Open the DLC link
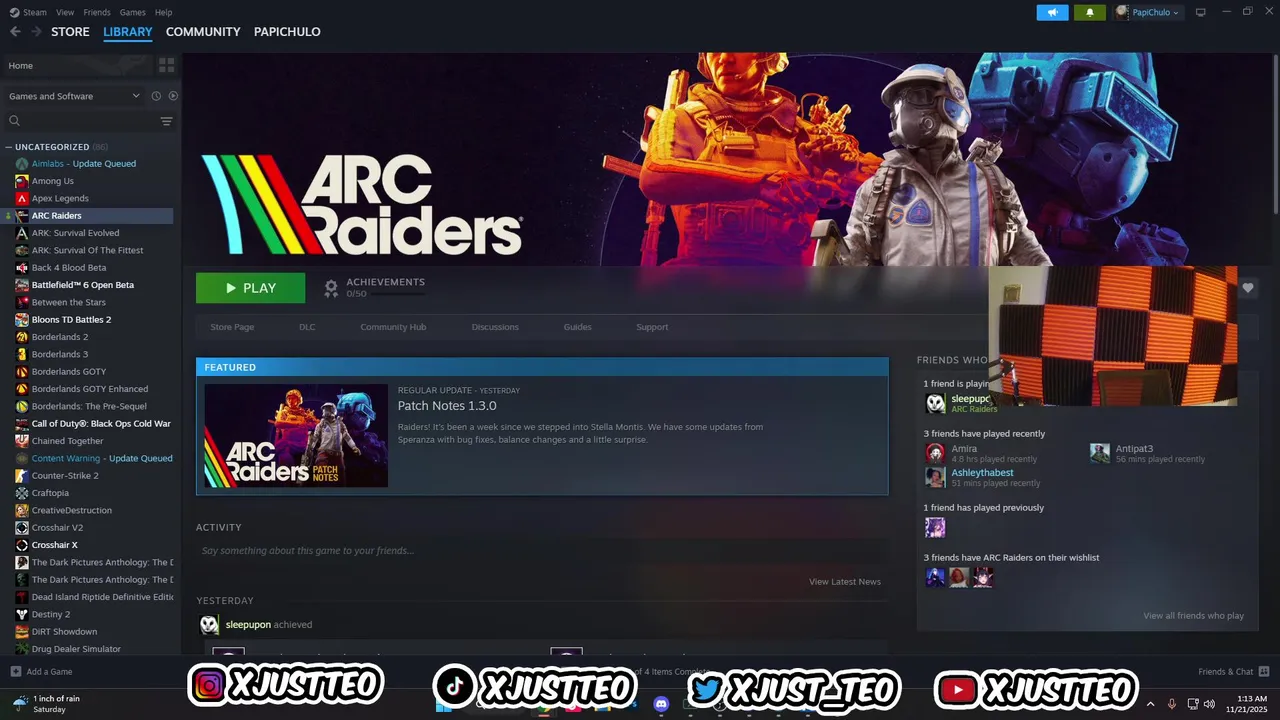1280x720 pixels. [x=307, y=327]
